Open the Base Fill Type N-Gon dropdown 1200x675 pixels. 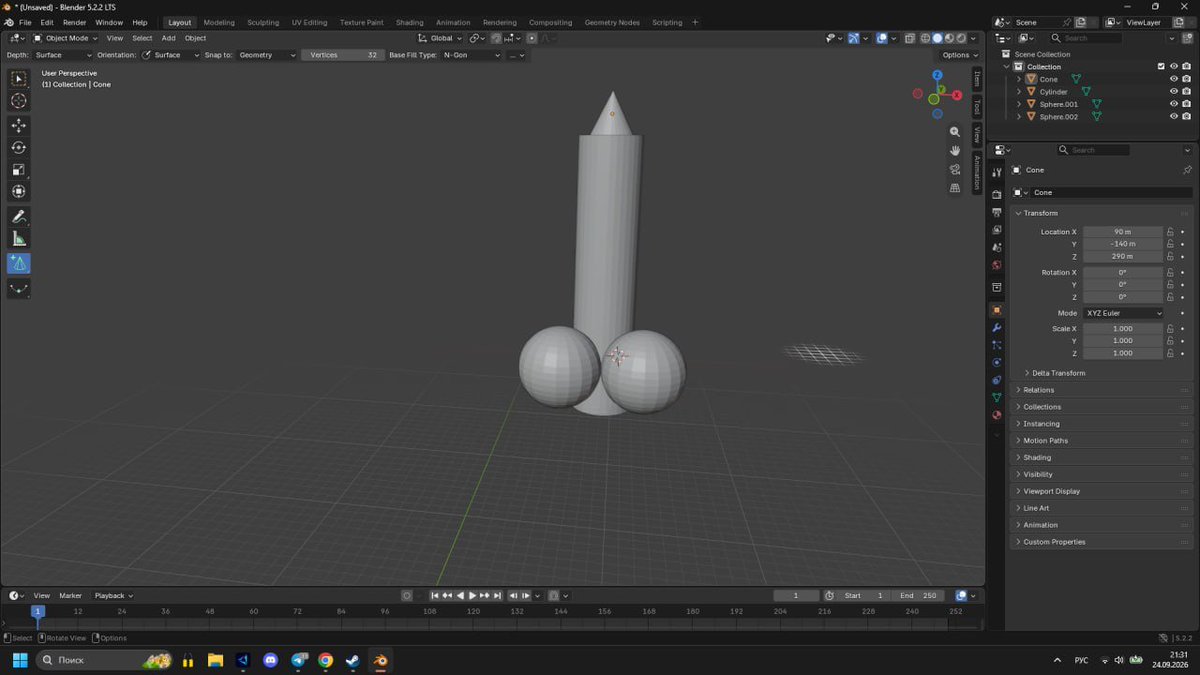472,55
